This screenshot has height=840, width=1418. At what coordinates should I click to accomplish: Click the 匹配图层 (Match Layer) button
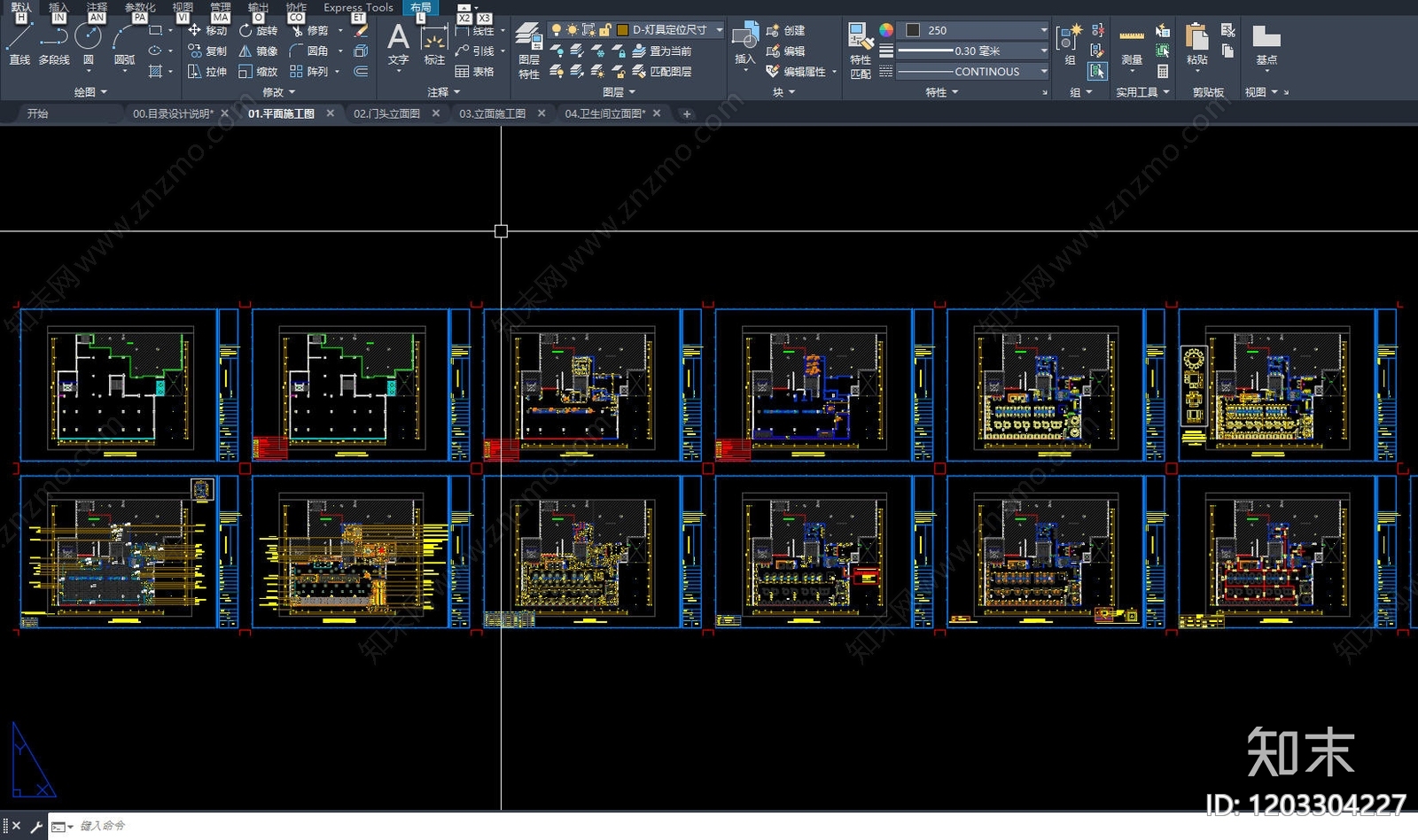coord(662,71)
